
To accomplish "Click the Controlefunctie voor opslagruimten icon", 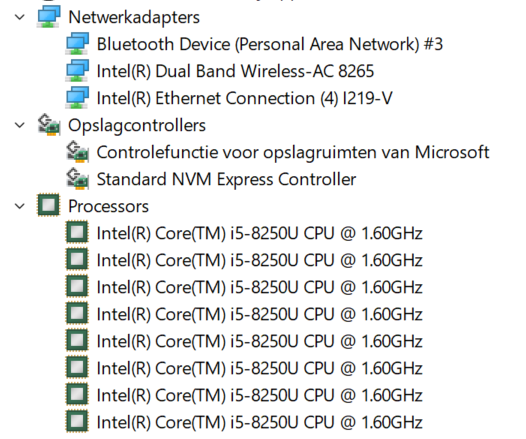I will (x=77, y=152).
